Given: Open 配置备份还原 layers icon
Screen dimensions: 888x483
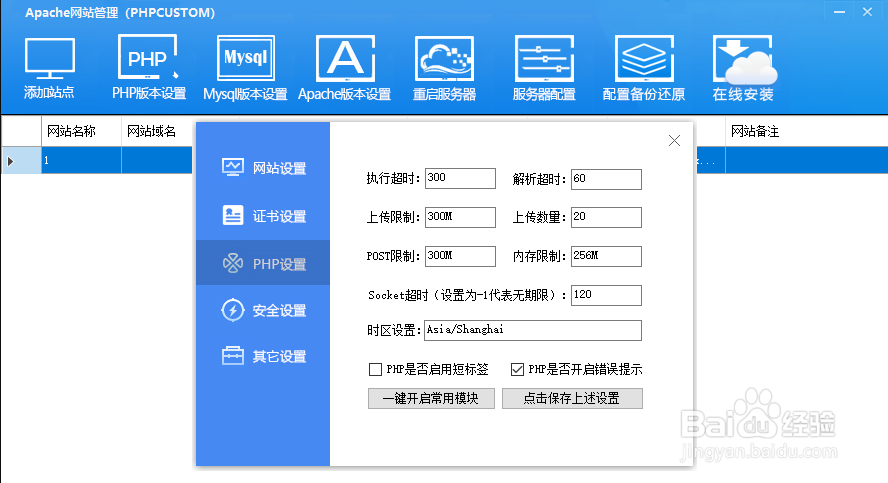Looking at the screenshot, I should click(x=644, y=58).
